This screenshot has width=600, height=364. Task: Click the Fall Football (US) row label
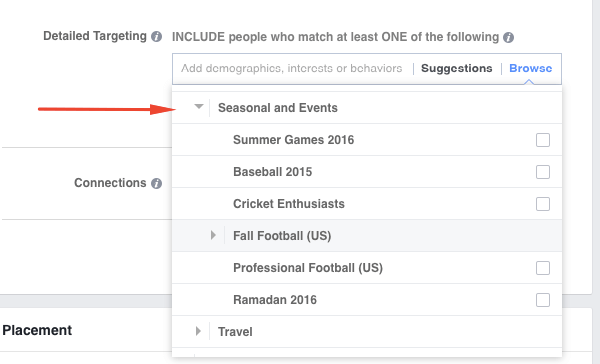[282, 236]
